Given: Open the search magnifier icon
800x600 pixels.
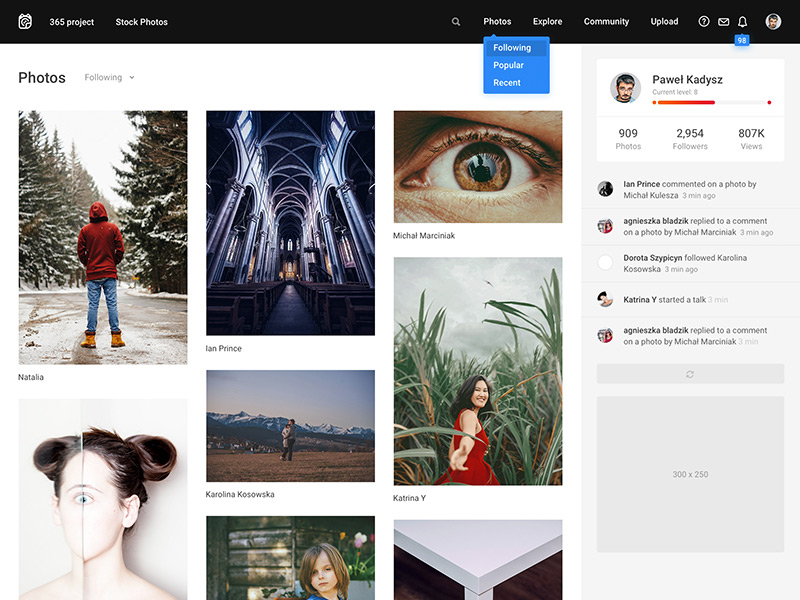Looking at the screenshot, I should pos(456,21).
